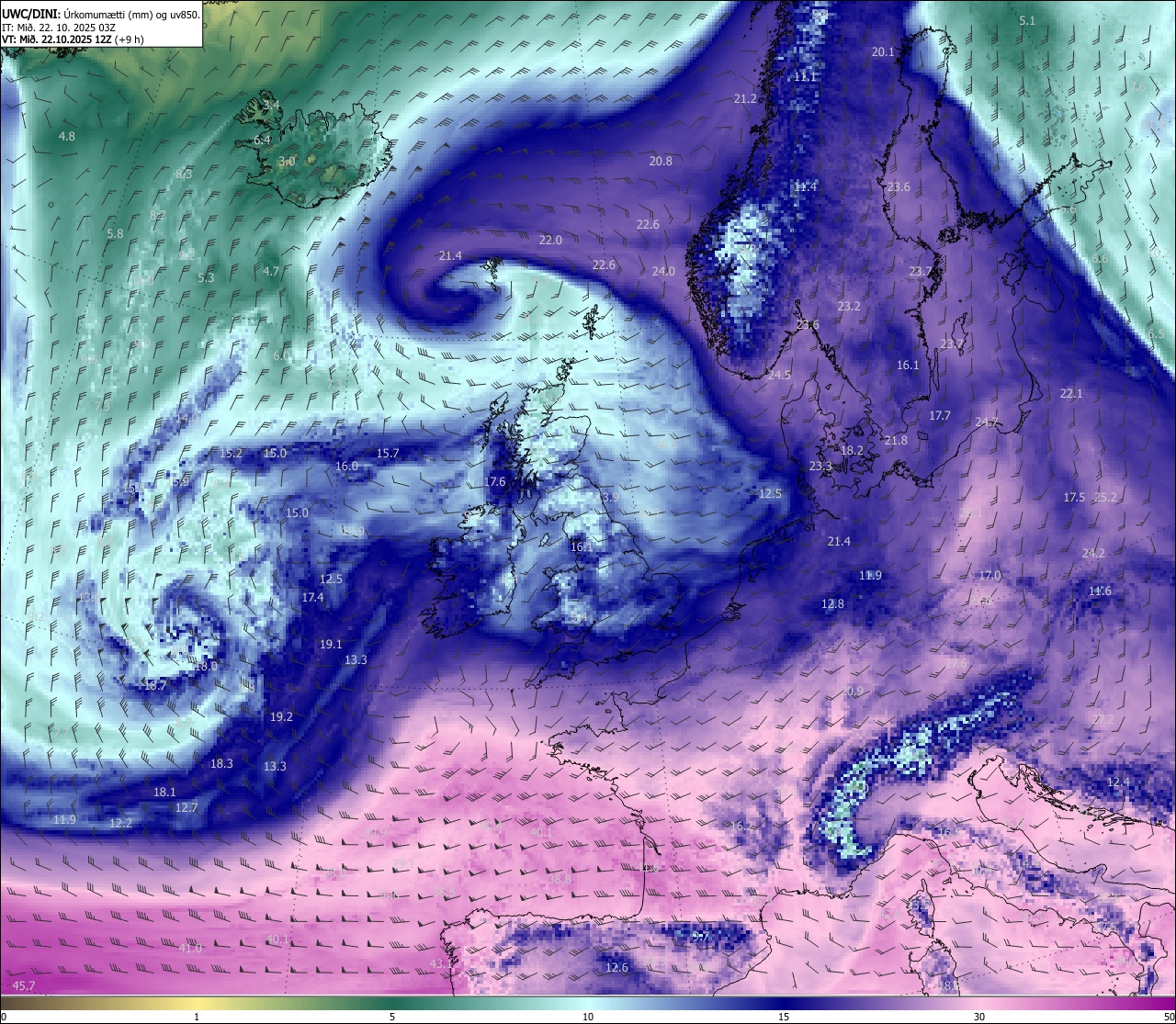Click the value label "20.1" over northern Scandinavia
This screenshot has height=1024, width=1176.
pyautogui.click(x=883, y=51)
